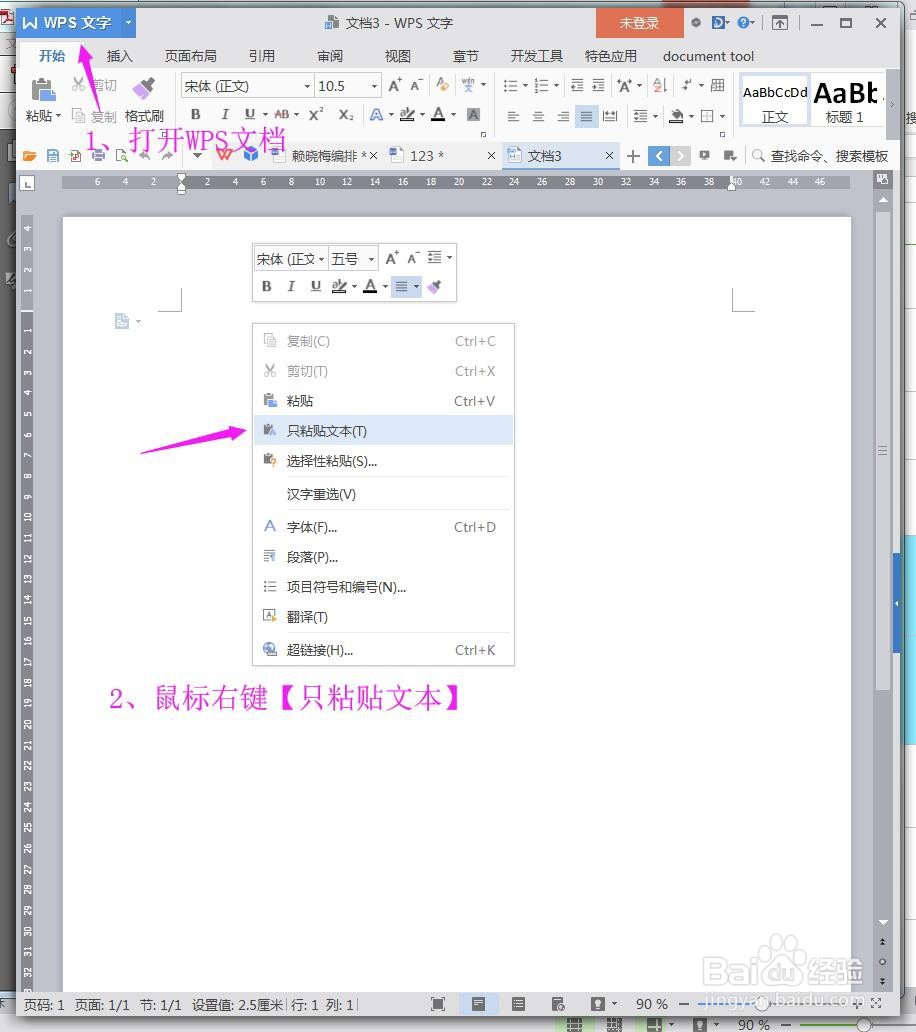The image size is (916, 1032).
Task: Click the print preview icon
Action: 121,156
